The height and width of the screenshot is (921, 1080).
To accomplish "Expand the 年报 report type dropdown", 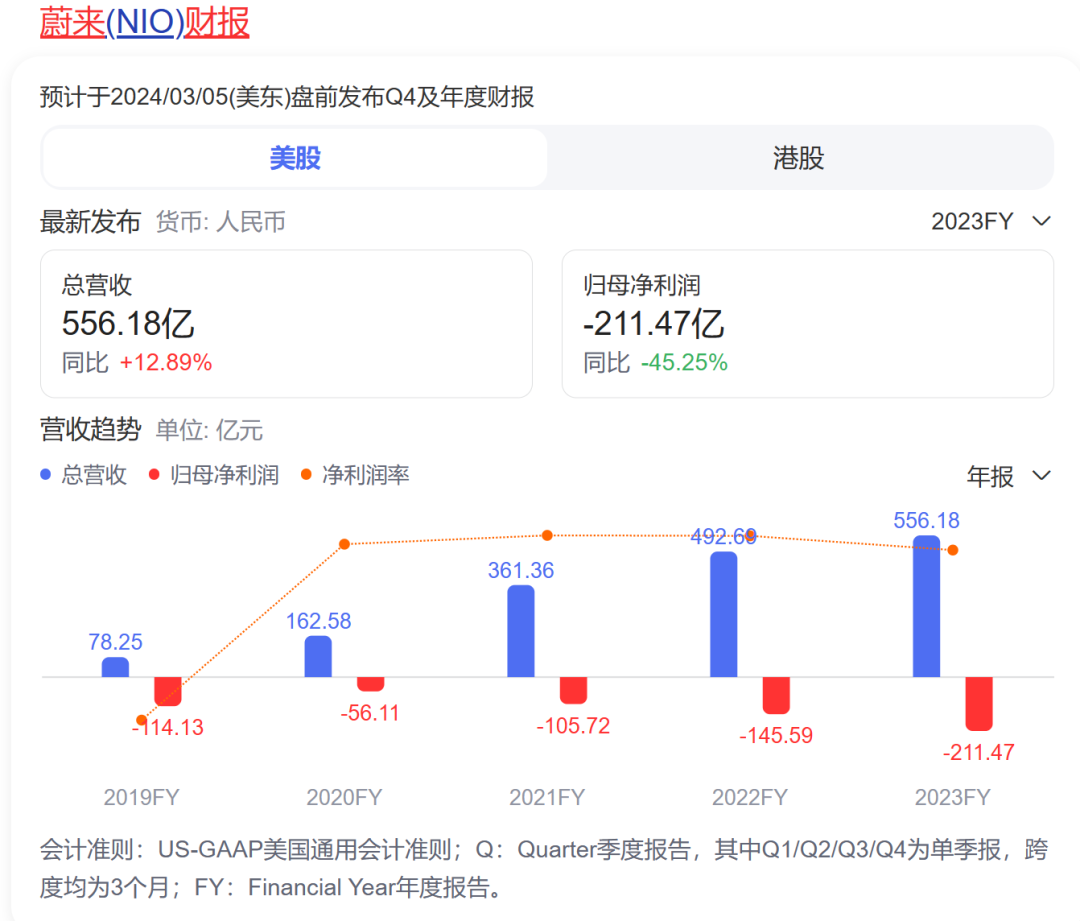I will click(x=1008, y=476).
